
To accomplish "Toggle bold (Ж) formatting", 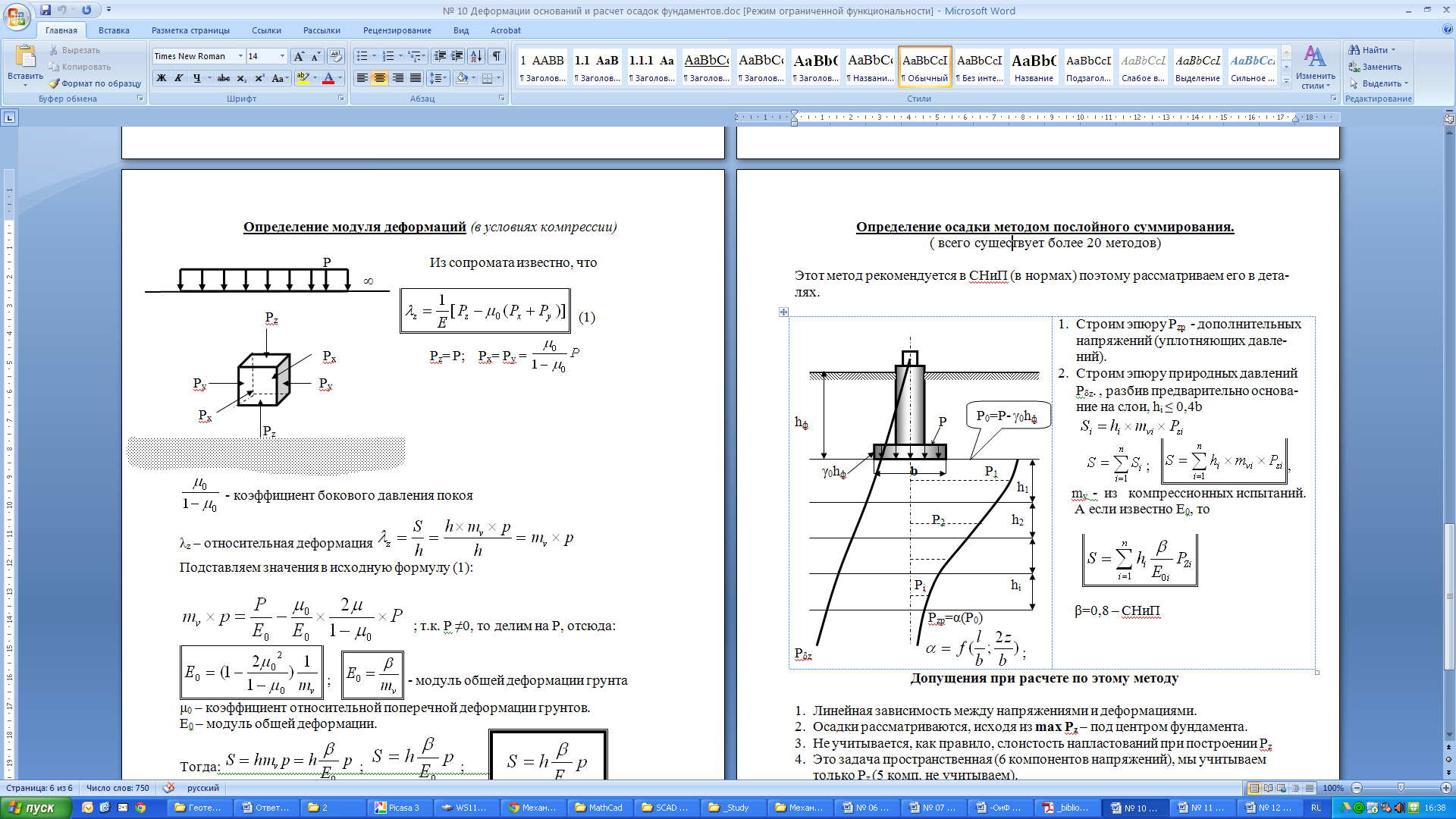I will [162, 78].
